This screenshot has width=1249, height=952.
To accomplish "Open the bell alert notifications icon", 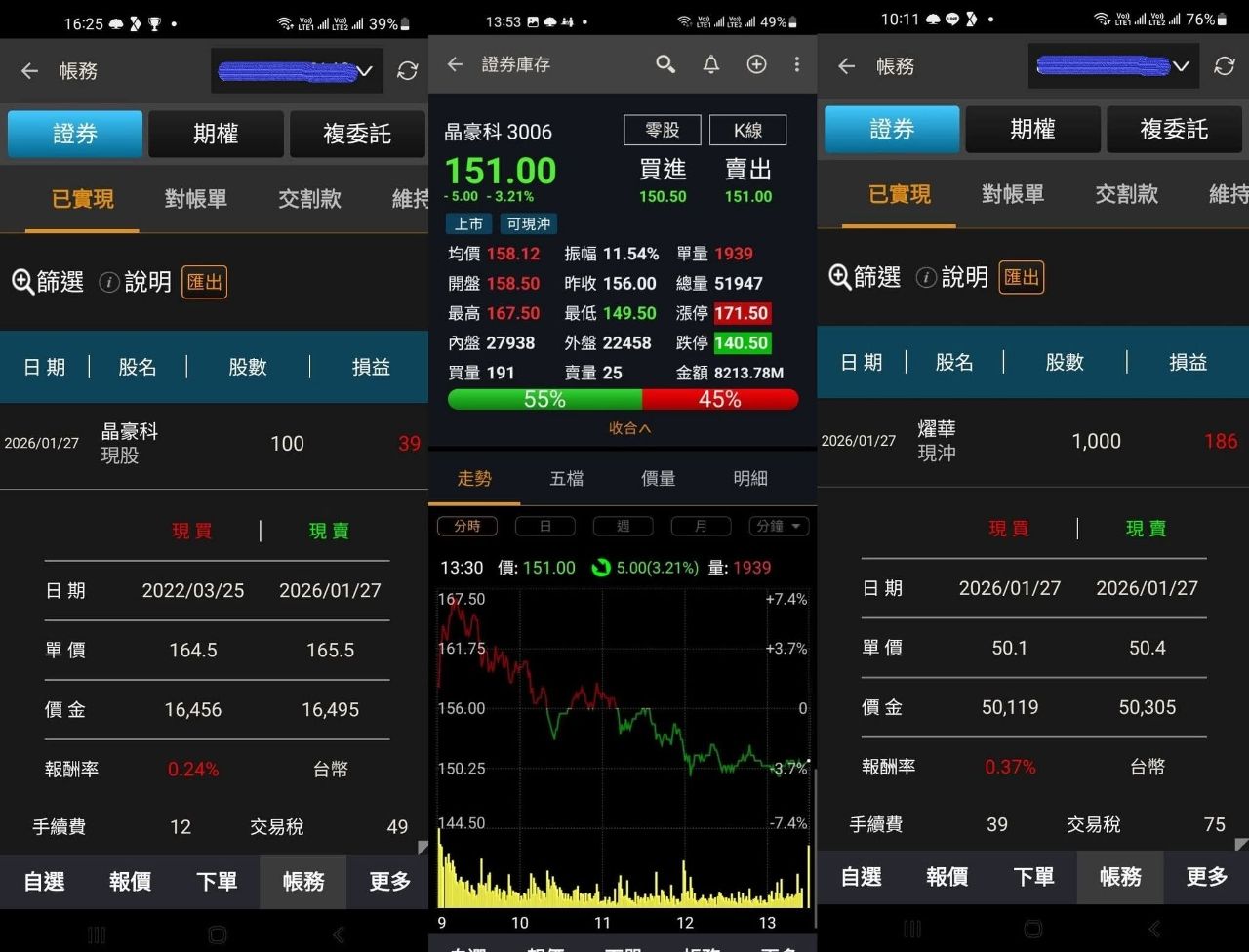I will pyautogui.click(x=711, y=64).
